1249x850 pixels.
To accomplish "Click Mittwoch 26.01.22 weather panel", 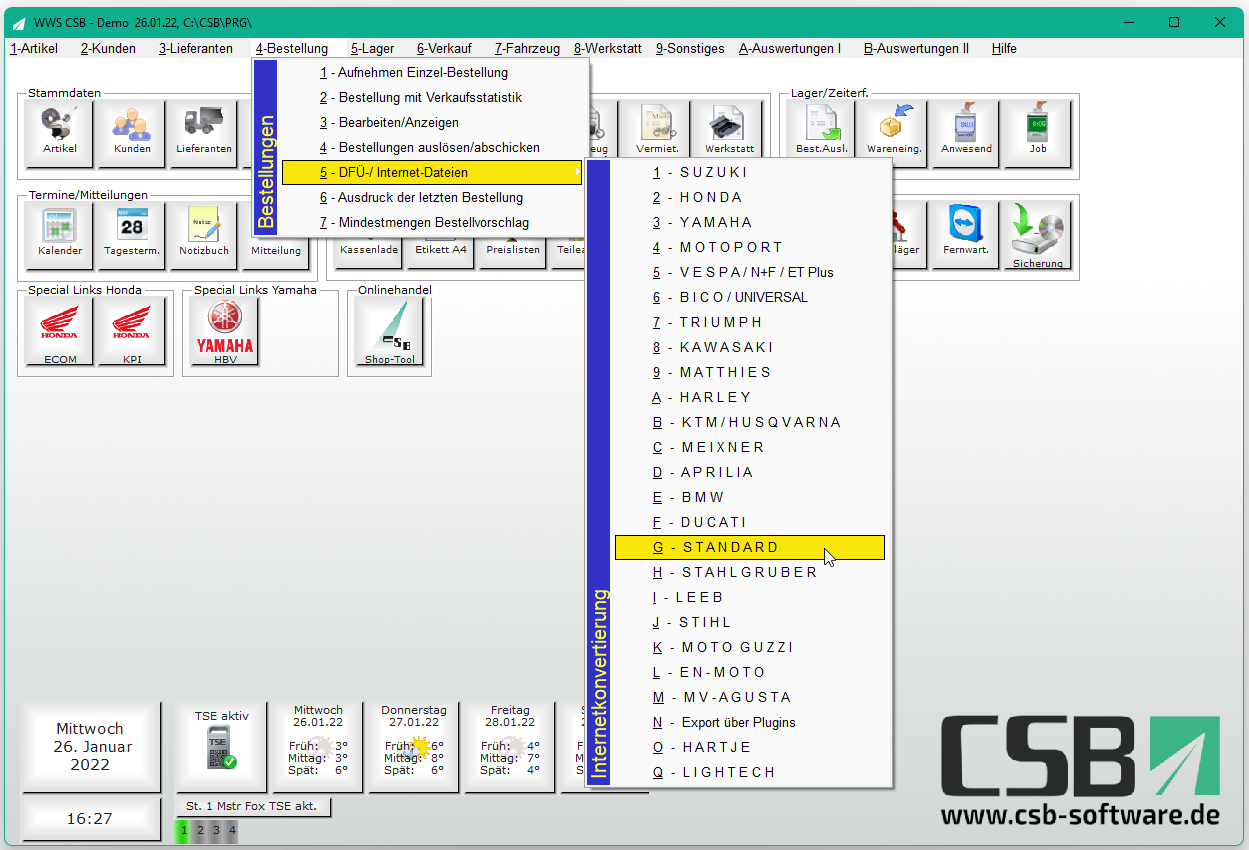I will pos(318,746).
